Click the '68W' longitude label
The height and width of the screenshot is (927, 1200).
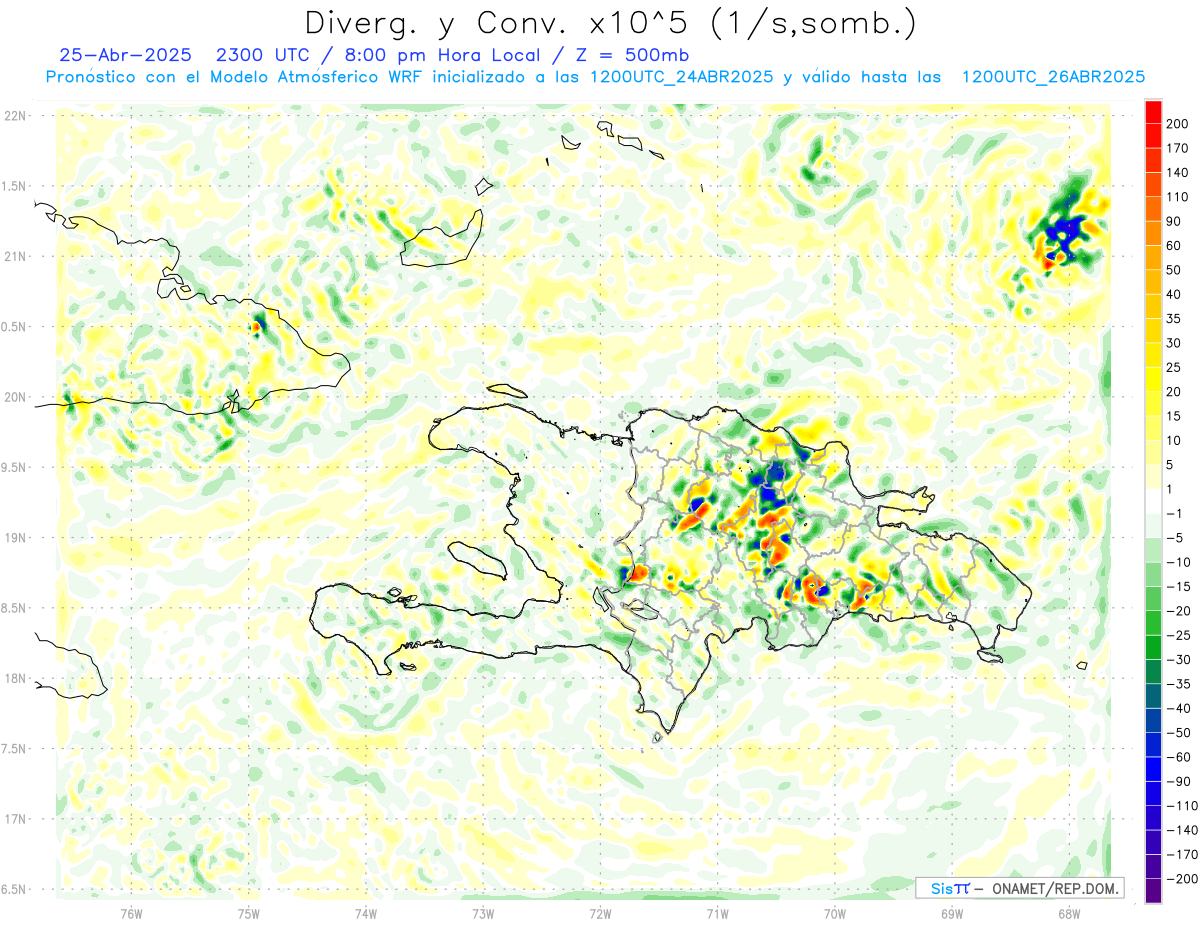click(1069, 913)
